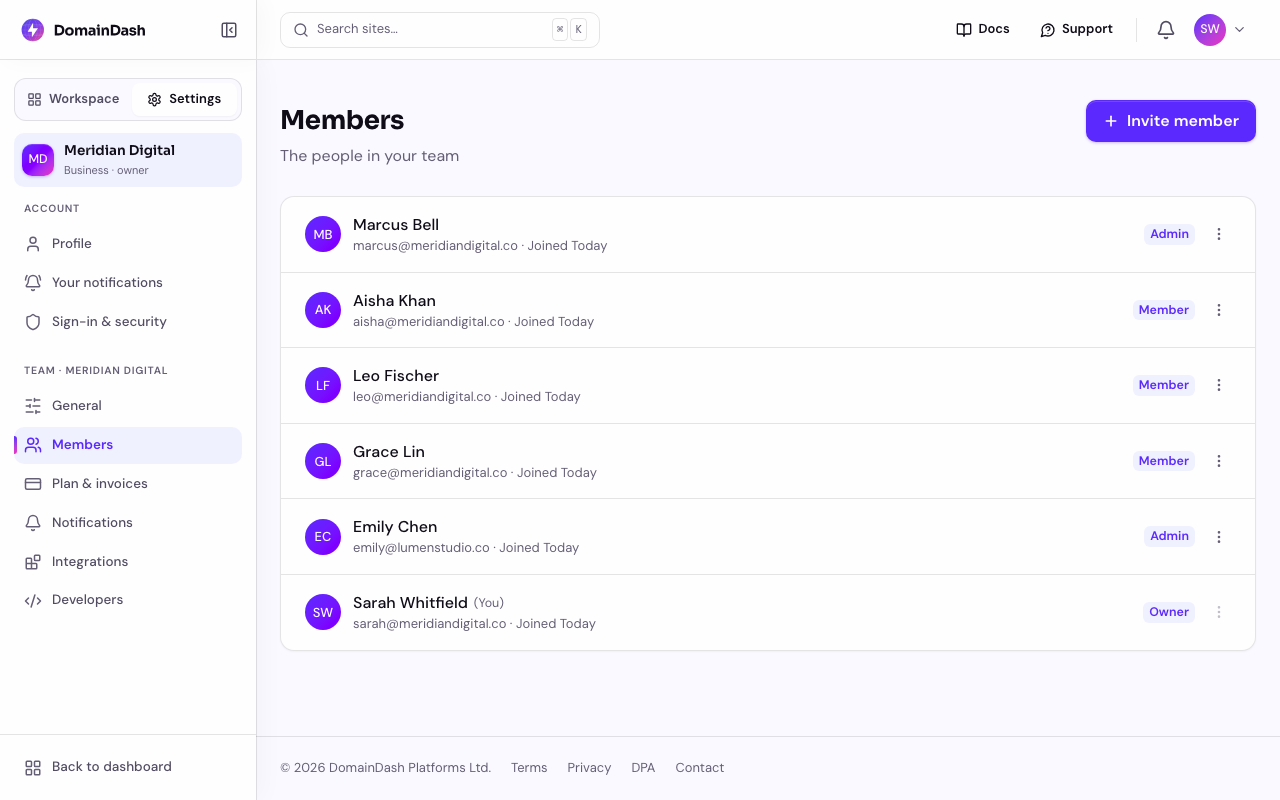This screenshot has width=1280, height=800.
Task: Click Leo Fischer's LF avatar
Action: click(323, 386)
